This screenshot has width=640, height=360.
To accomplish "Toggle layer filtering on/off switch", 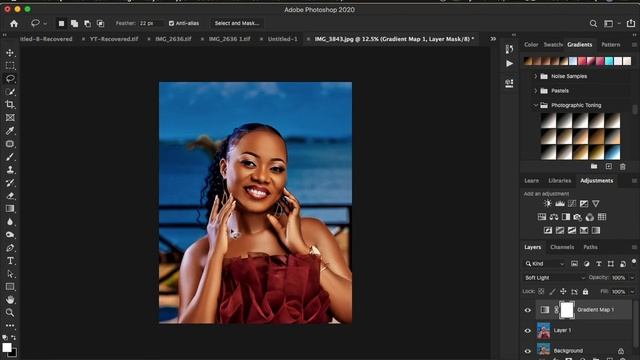I will pyautogui.click(x=634, y=262).
